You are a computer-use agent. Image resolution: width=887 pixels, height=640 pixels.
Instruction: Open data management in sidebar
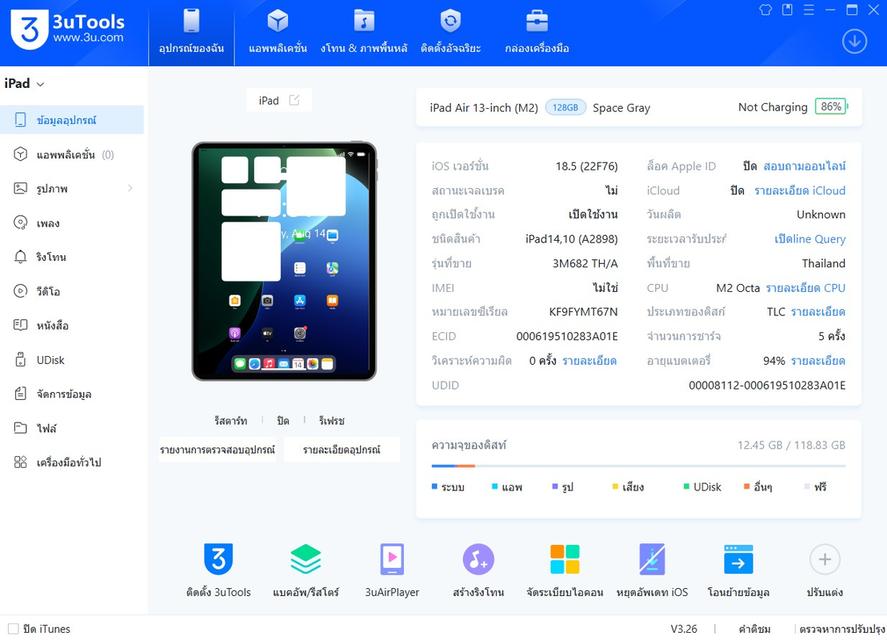[x=72, y=394]
